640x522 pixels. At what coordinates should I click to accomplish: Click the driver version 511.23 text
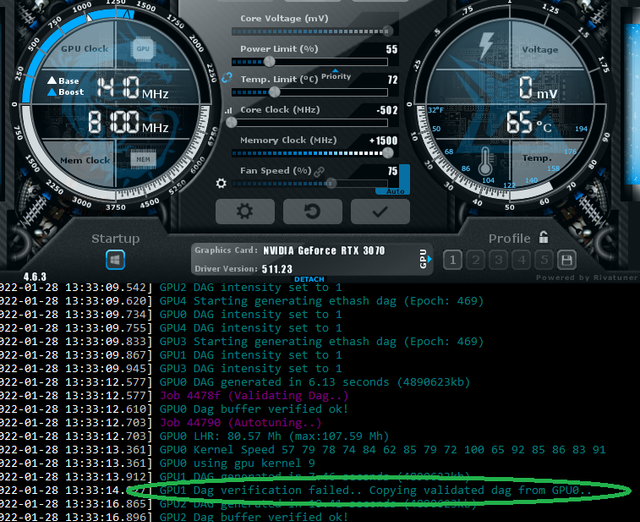tap(277, 269)
